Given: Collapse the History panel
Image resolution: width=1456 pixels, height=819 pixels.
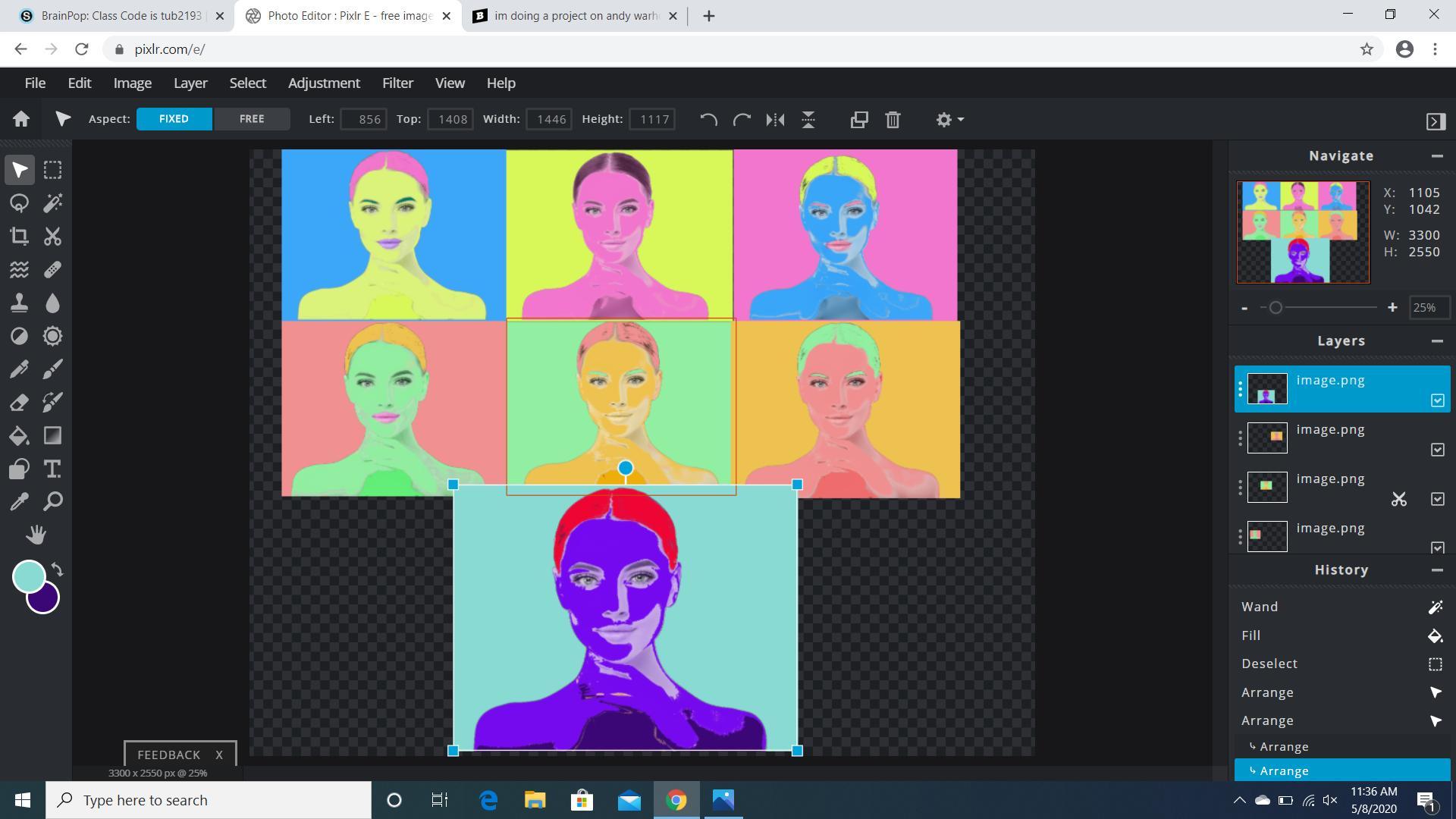Looking at the screenshot, I should [x=1436, y=570].
